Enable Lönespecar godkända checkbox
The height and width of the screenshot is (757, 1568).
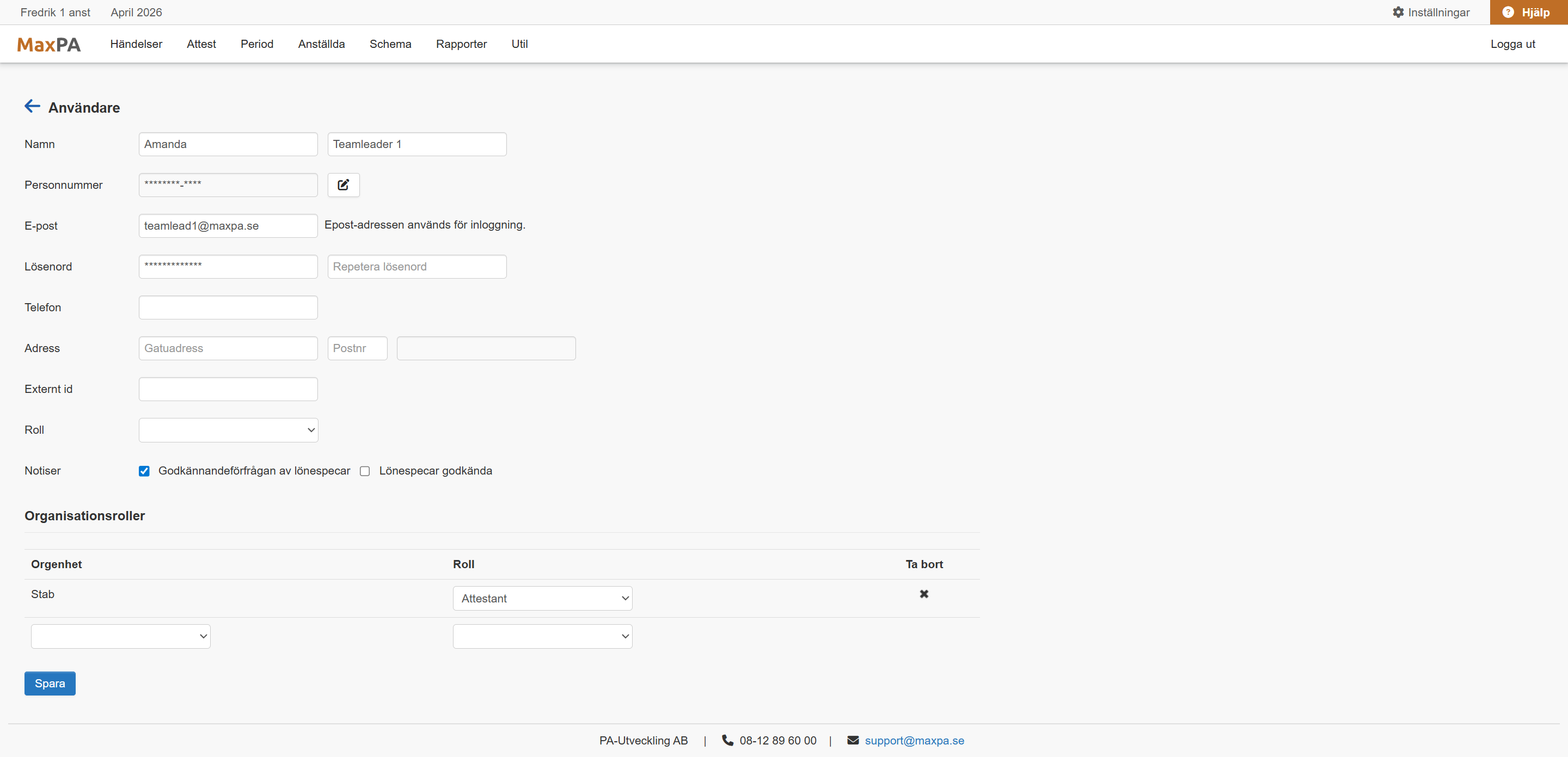(x=365, y=471)
